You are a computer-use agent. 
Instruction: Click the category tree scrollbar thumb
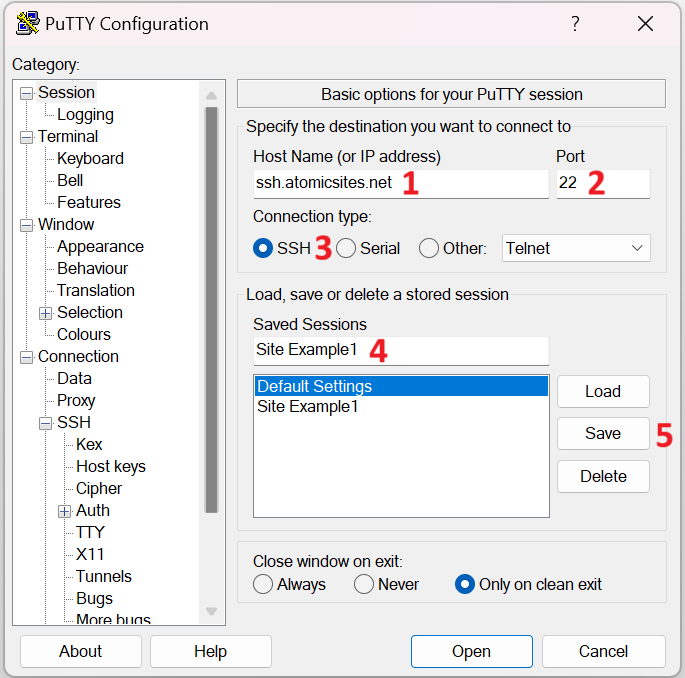click(x=211, y=310)
